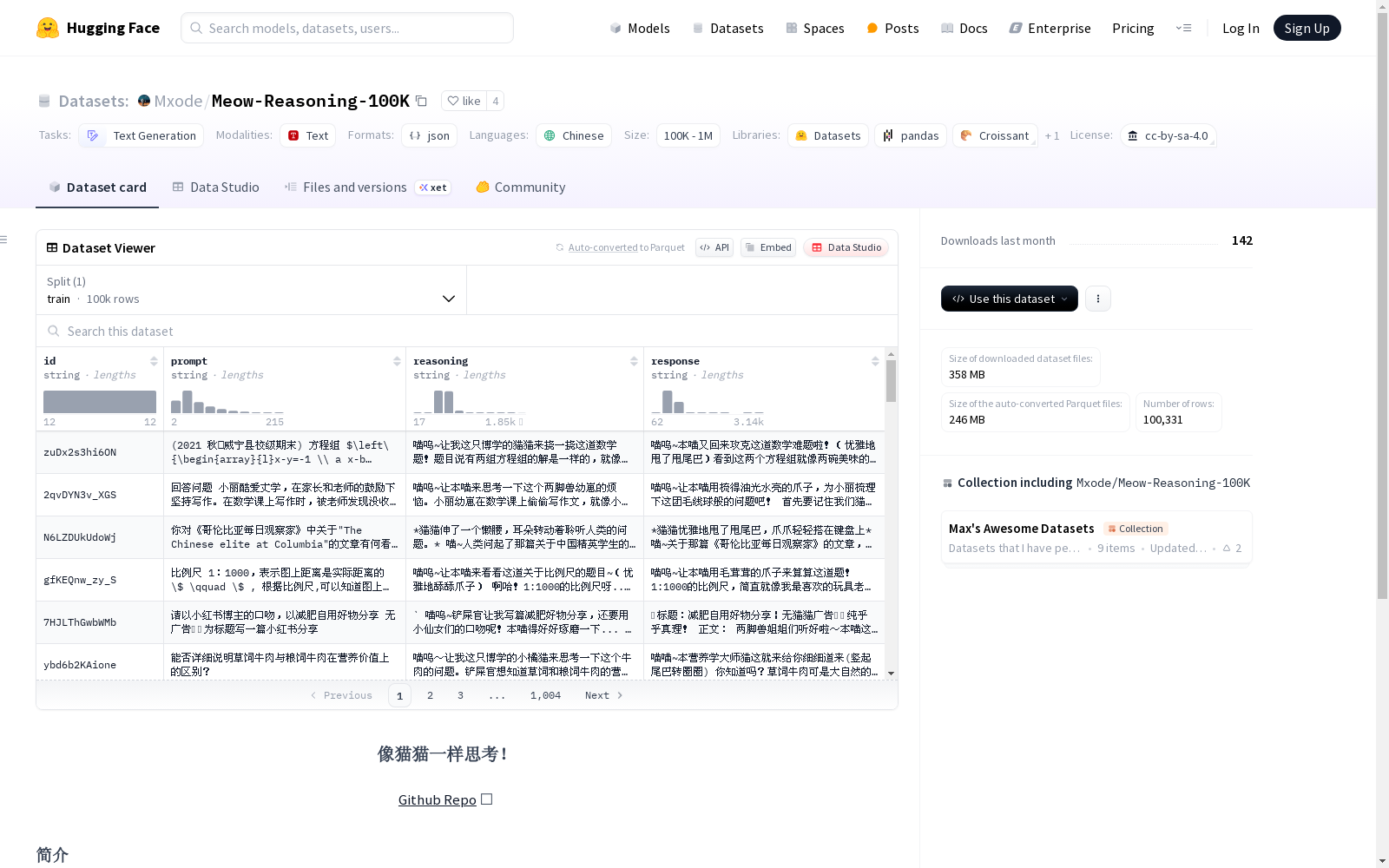This screenshot has height=868, width=1389.
Task: Open the navigation overflow menu icon
Action: click(1183, 28)
